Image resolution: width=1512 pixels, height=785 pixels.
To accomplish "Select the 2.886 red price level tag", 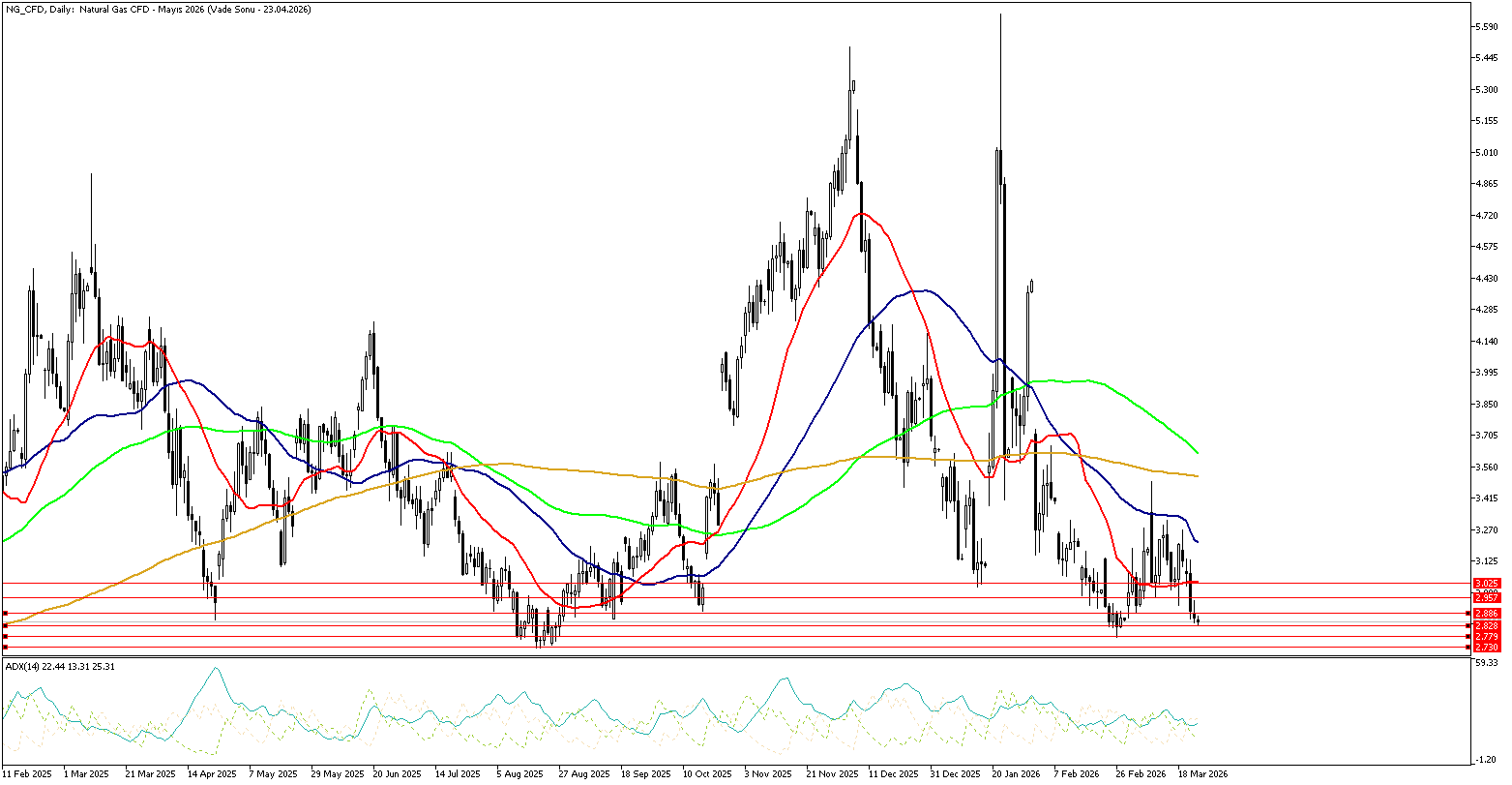I will click(x=1486, y=614).
